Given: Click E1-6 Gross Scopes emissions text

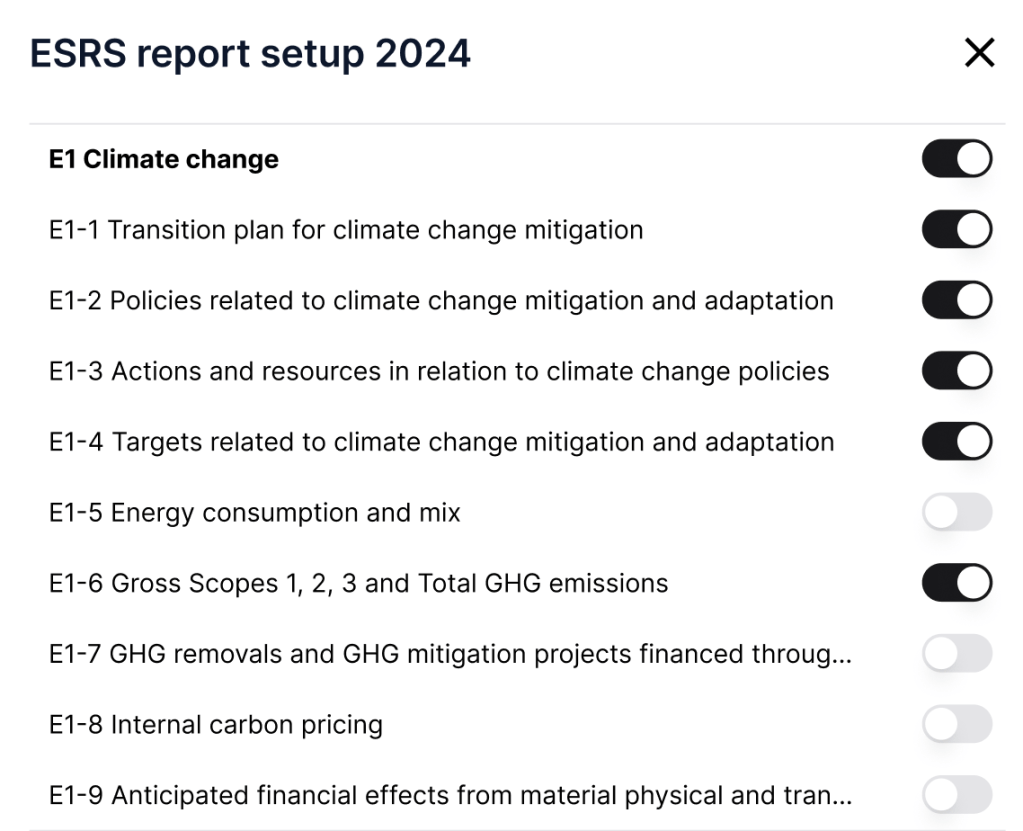Looking at the screenshot, I should click(358, 583).
